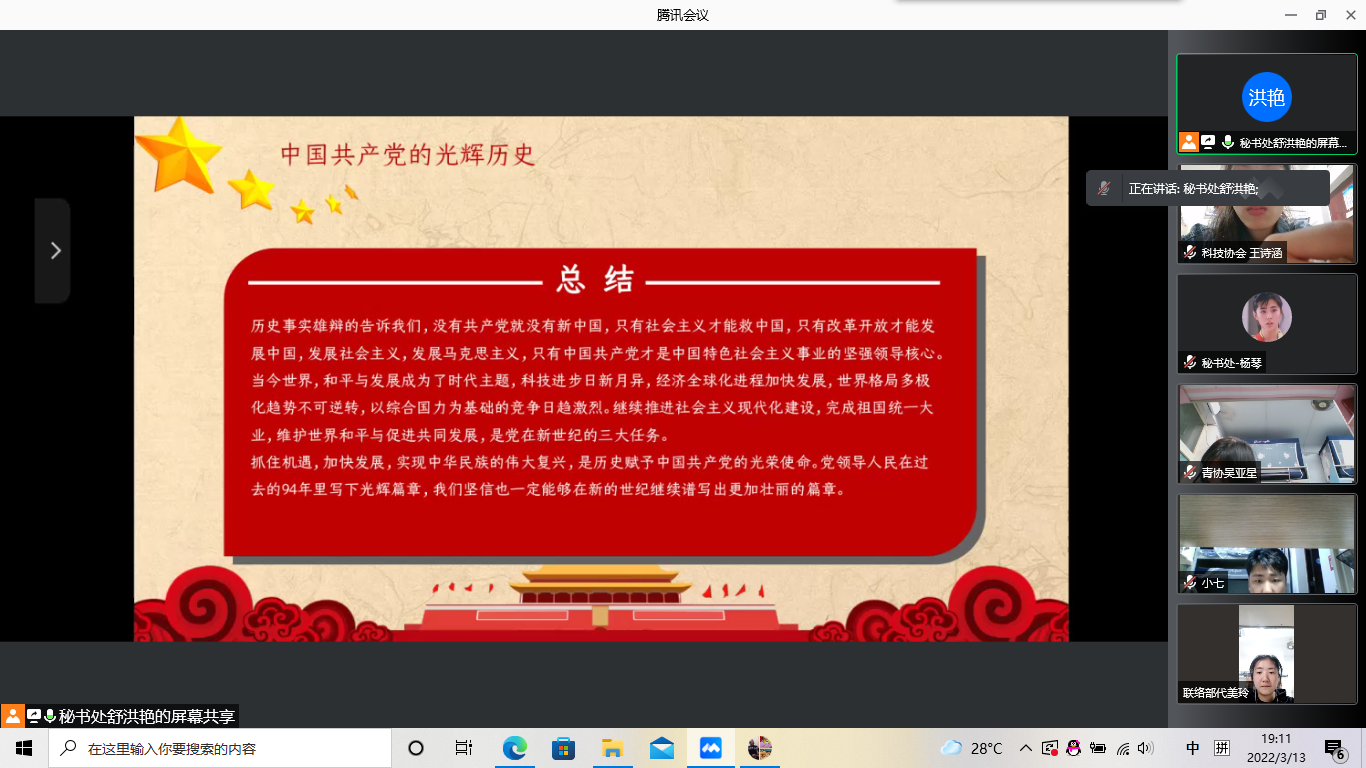Open Task View from the taskbar
The height and width of the screenshot is (768, 1366).
pos(464,748)
